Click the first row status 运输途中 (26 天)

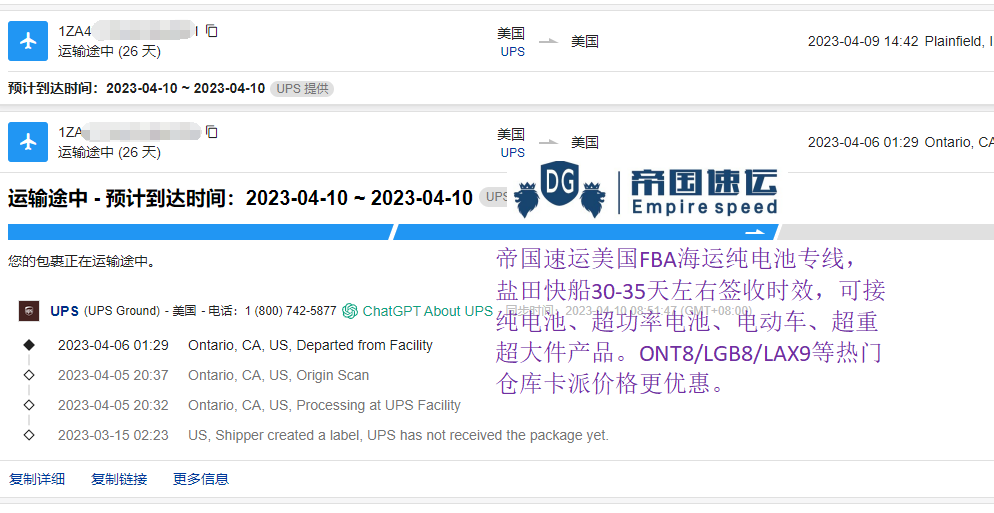point(110,51)
